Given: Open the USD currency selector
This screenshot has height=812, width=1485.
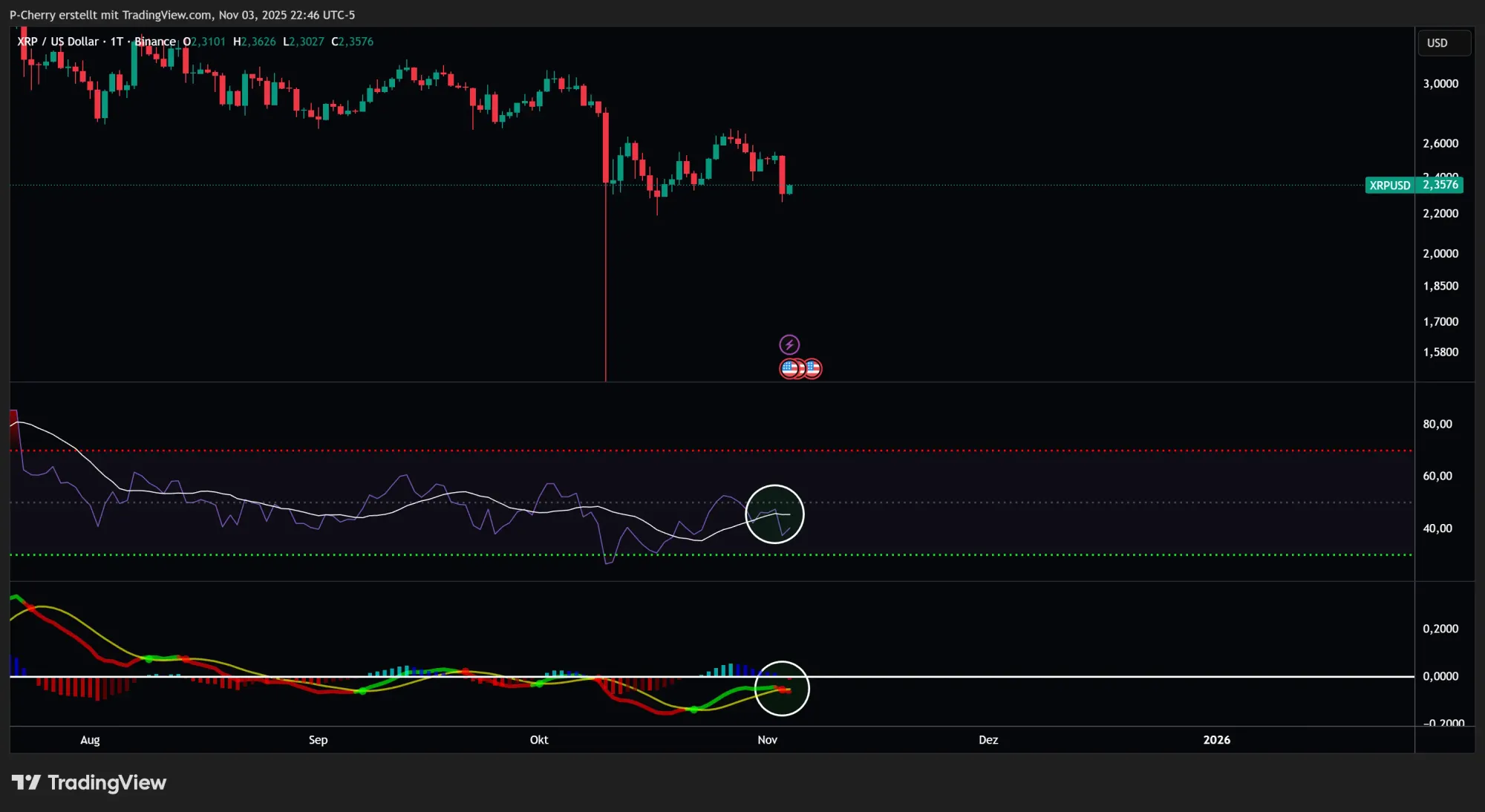Looking at the screenshot, I should click(x=1443, y=42).
